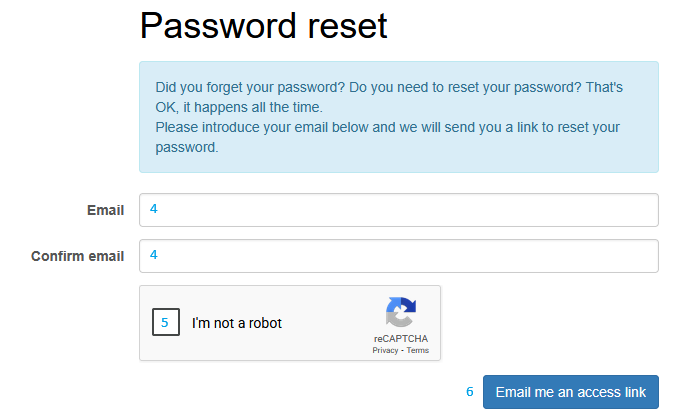Screen dimensions: 673x415
Task: Click the blue information message box
Action: pos(398,117)
